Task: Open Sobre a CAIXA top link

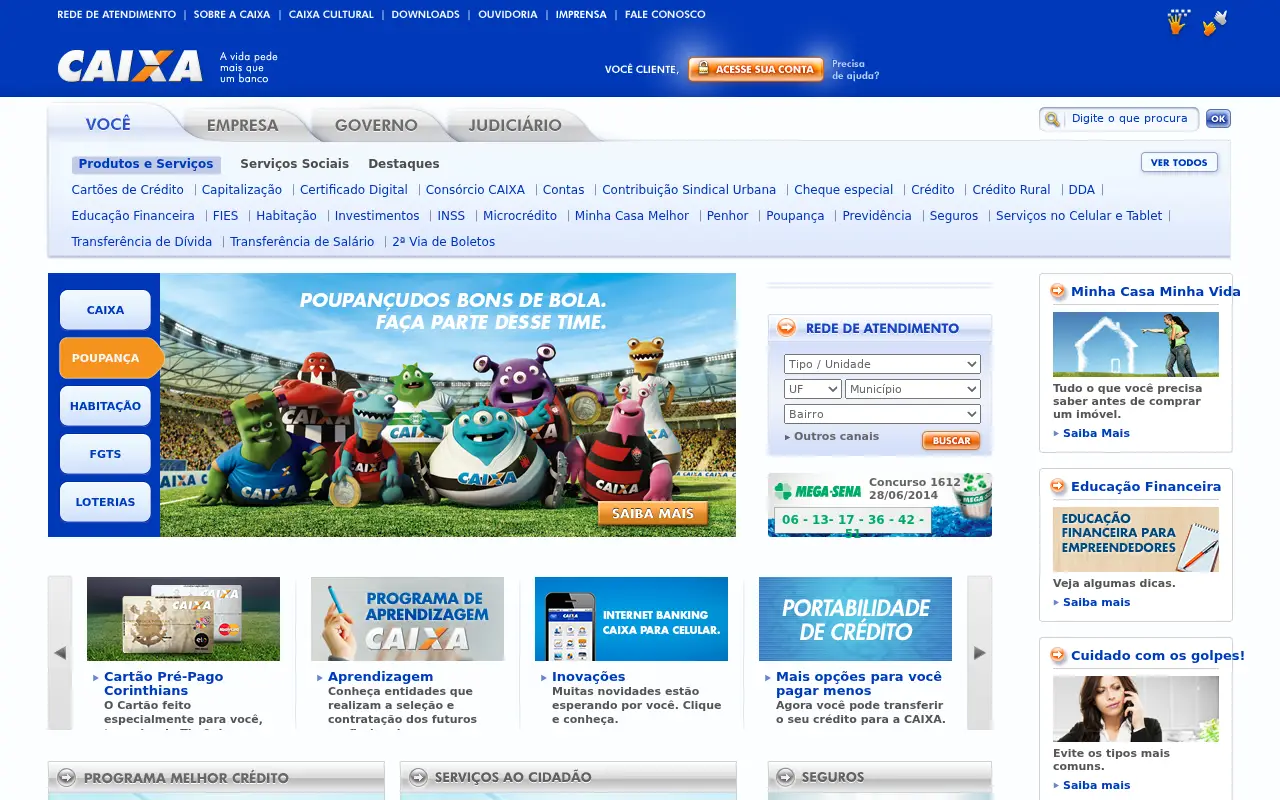Action: pos(232,14)
